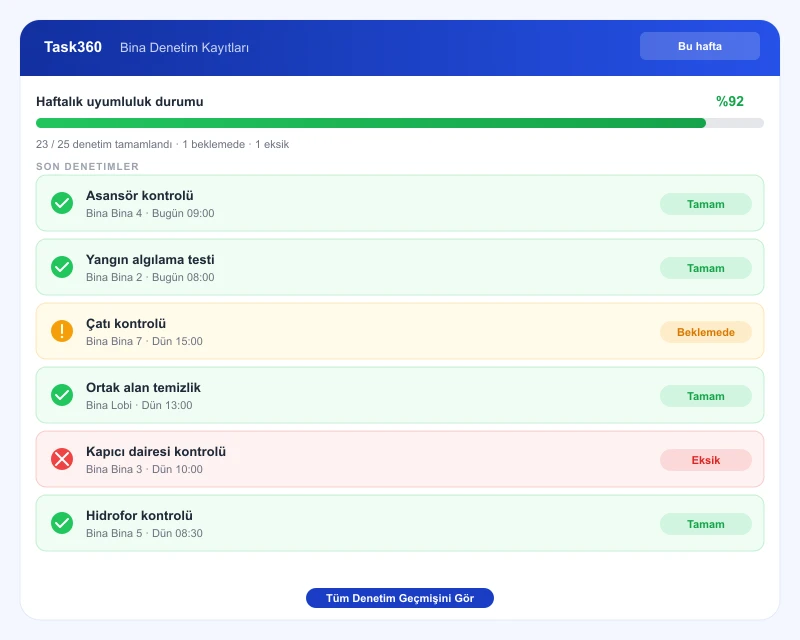Viewport: 800px width, 640px height.
Task: Click the Bina Bina 4 · Bugün 09:00 detail
Action: tap(150, 213)
